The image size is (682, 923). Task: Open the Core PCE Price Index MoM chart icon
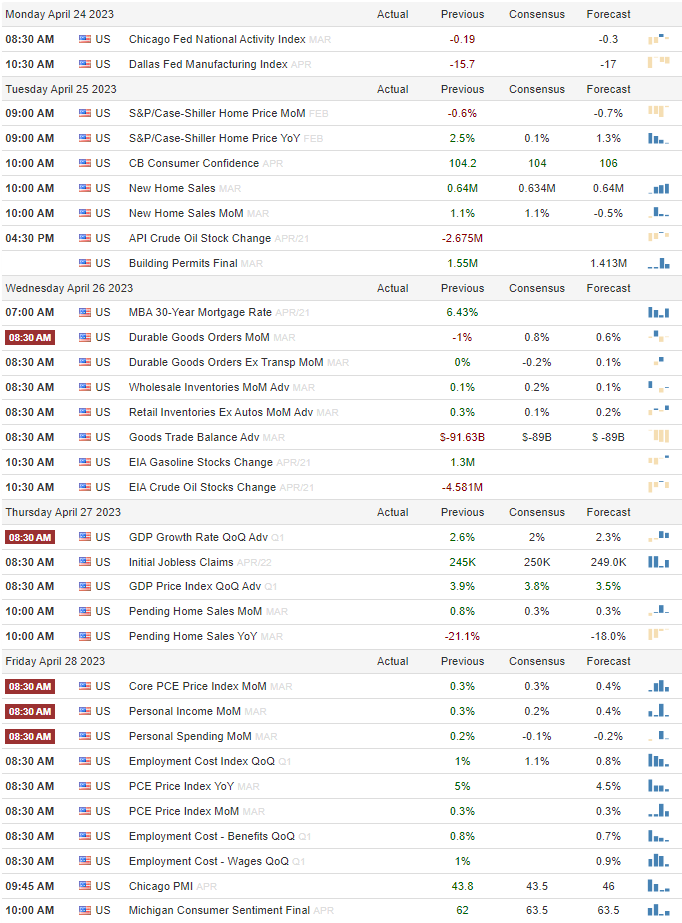658,686
